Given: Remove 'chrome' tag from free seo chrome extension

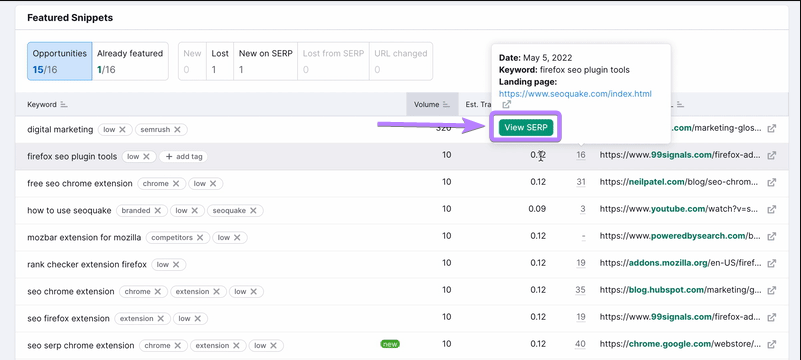Looking at the screenshot, I should tap(176, 183).
